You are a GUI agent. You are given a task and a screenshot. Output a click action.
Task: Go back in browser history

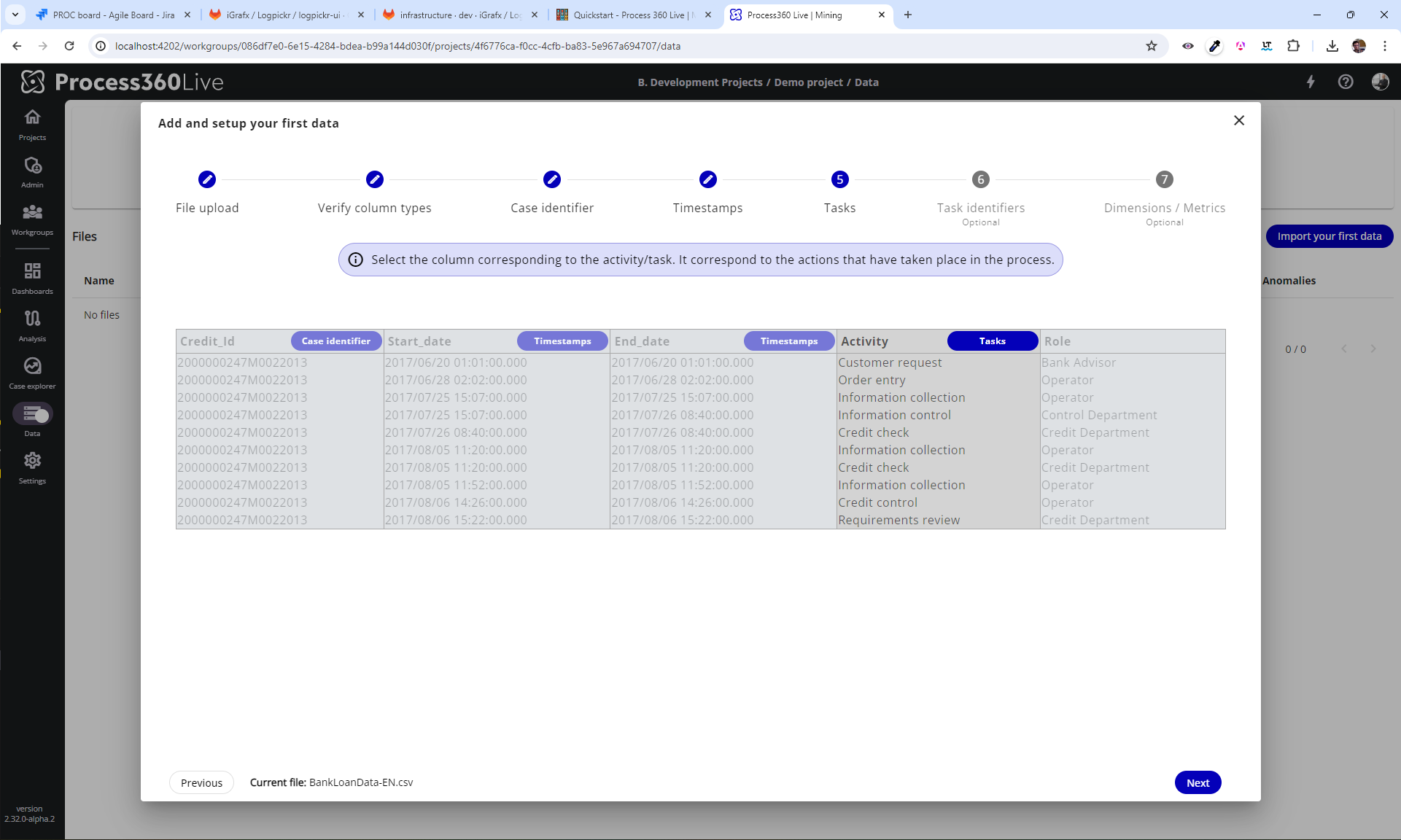pos(17,46)
